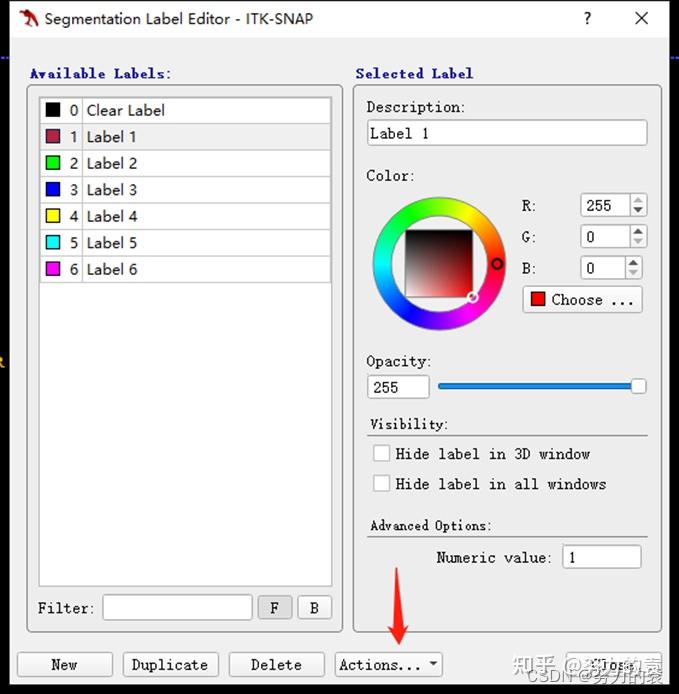679x694 pixels.
Task: Click the Description text field
Action: [x=506, y=133]
